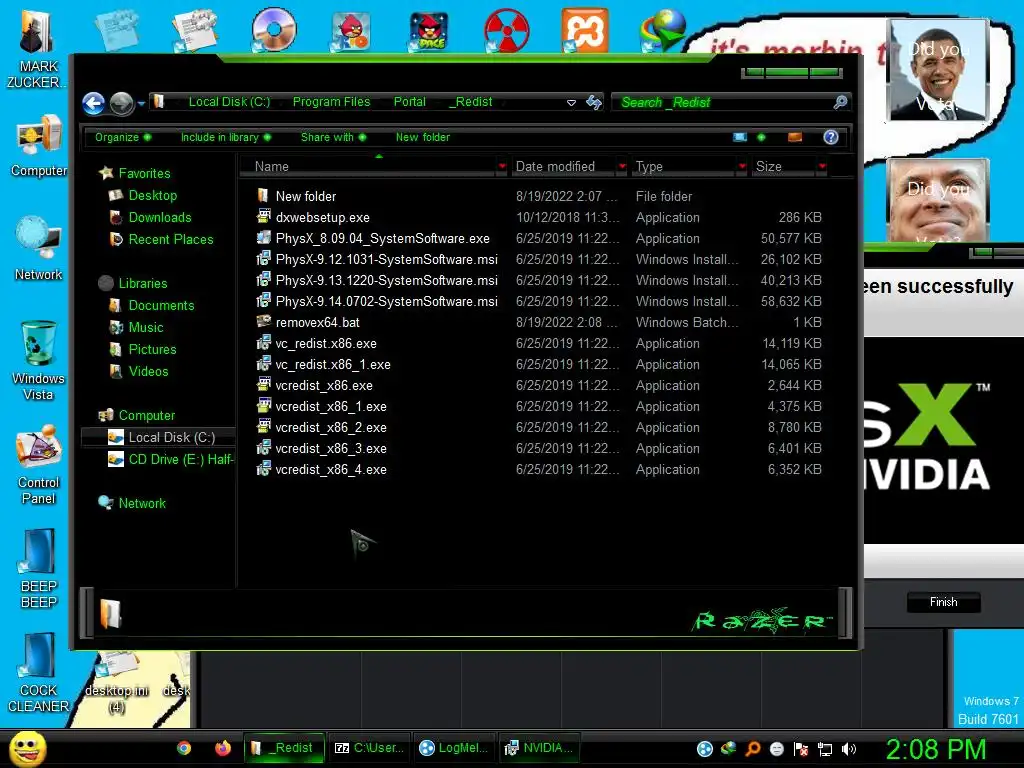Go back with the blue Back arrow
Image resolution: width=1024 pixels, height=768 pixels.
pyautogui.click(x=93, y=103)
